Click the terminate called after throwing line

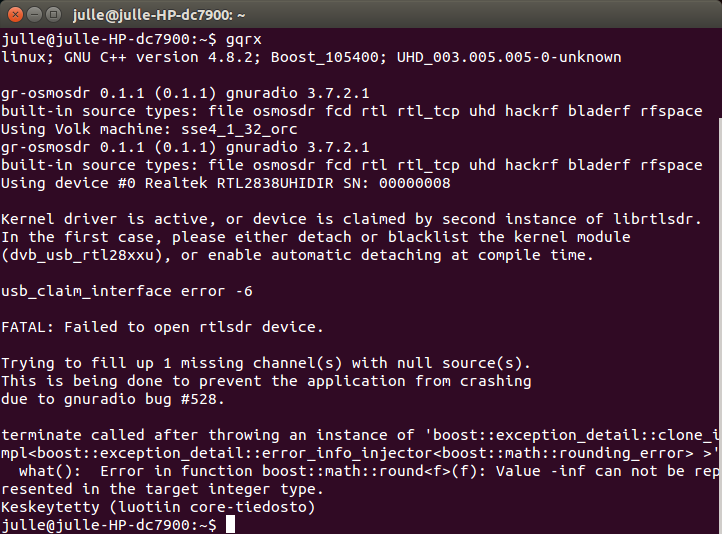tap(361, 435)
